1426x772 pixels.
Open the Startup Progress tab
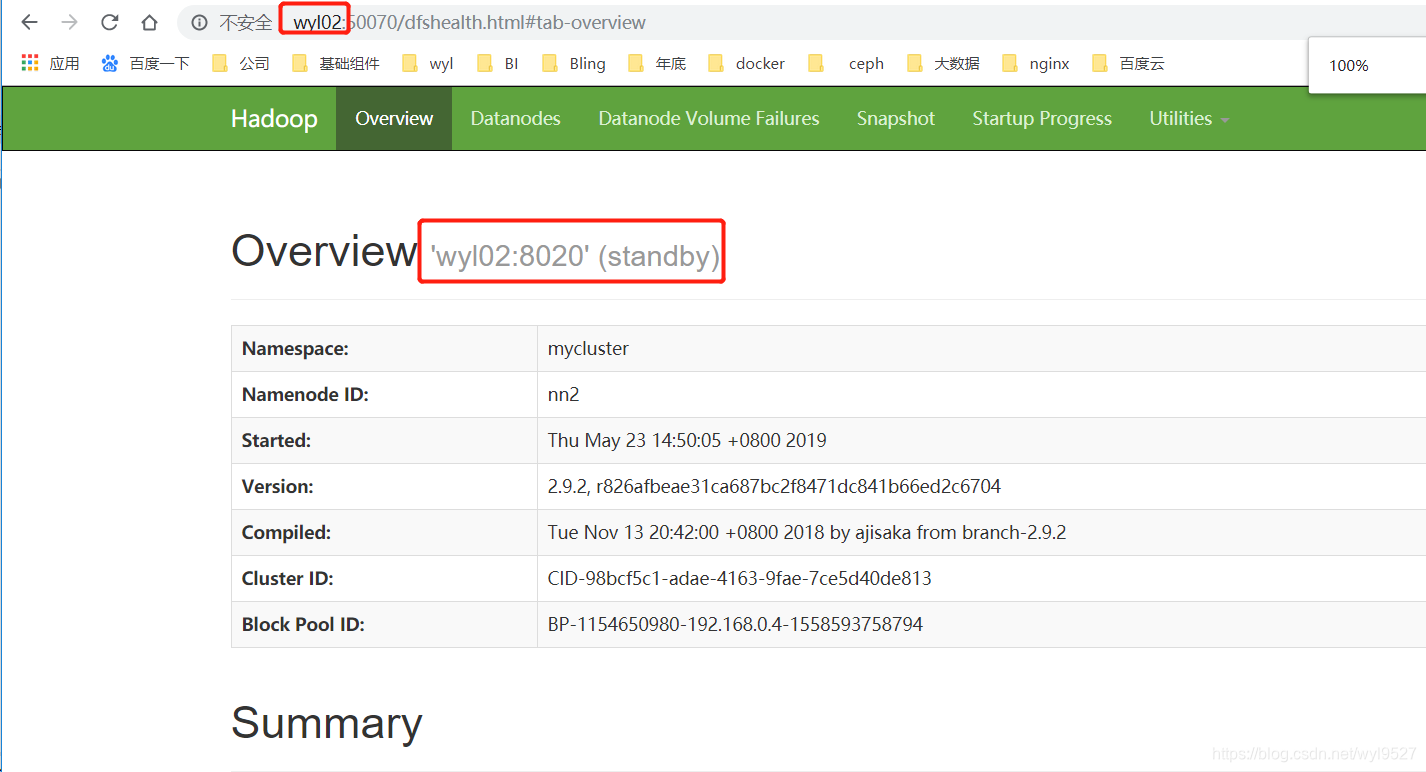coord(1042,118)
